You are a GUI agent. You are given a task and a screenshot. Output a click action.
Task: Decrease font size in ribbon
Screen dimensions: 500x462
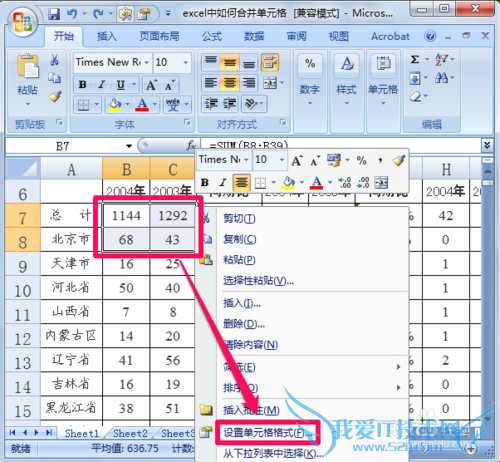pyautogui.click(x=170, y=85)
